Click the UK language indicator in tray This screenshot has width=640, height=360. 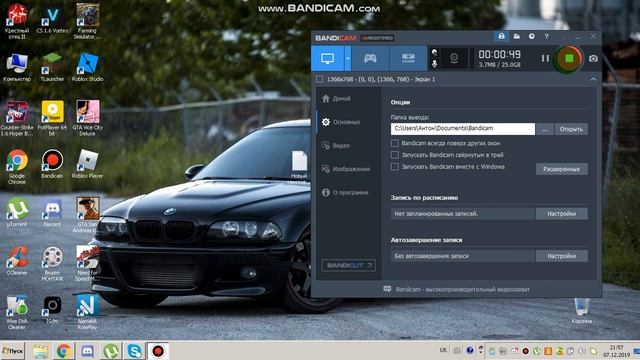click(444, 350)
